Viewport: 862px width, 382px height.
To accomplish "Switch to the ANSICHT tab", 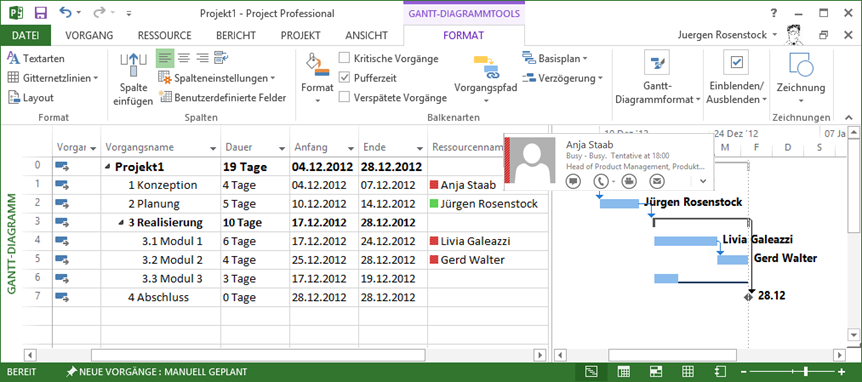I will 366,36.
